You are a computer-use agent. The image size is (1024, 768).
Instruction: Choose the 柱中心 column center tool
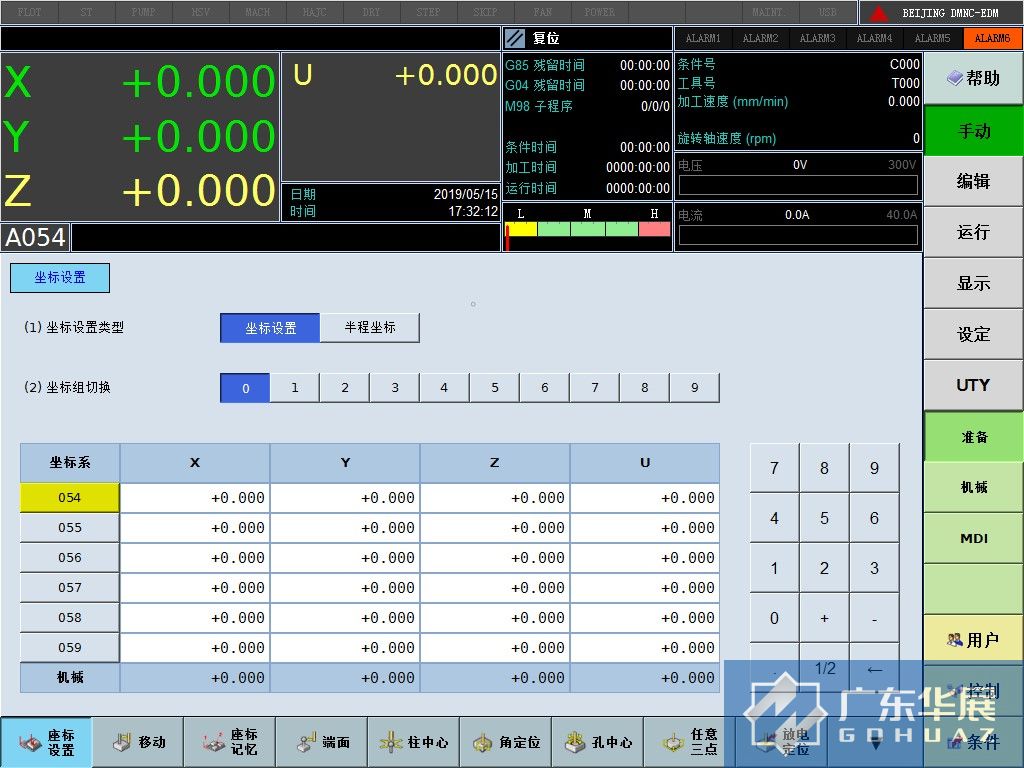pyautogui.click(x=414, y=742)
